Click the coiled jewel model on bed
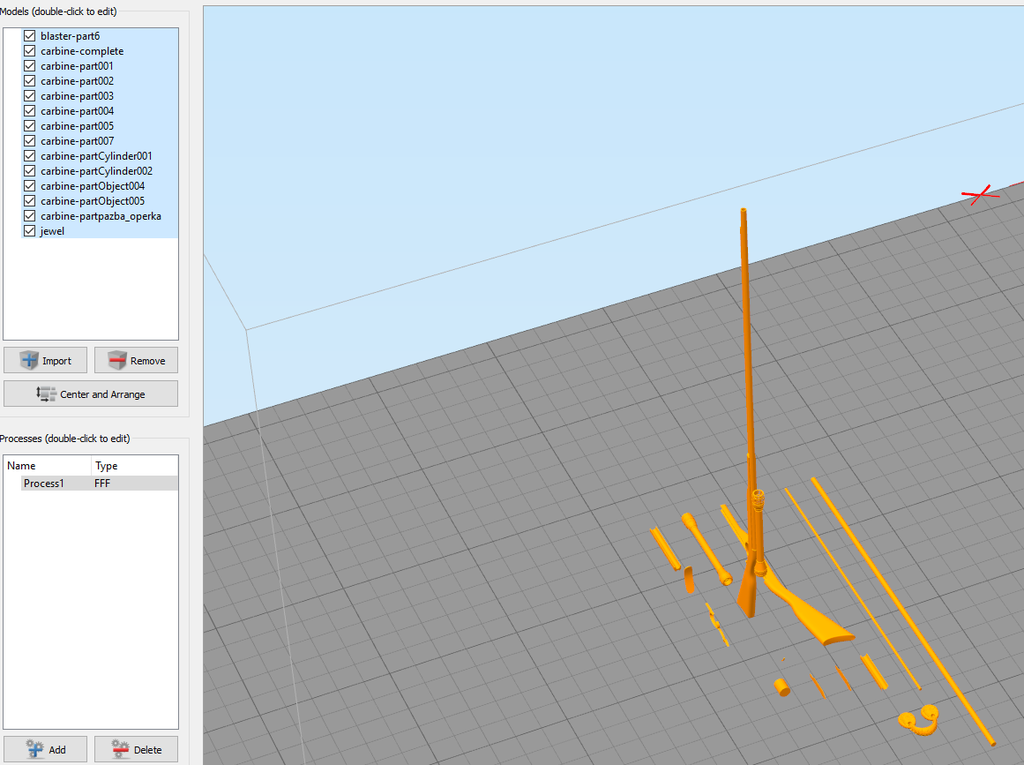This screenshot has height=765, width=1024. pyautogui.click(x=918, y=720)
